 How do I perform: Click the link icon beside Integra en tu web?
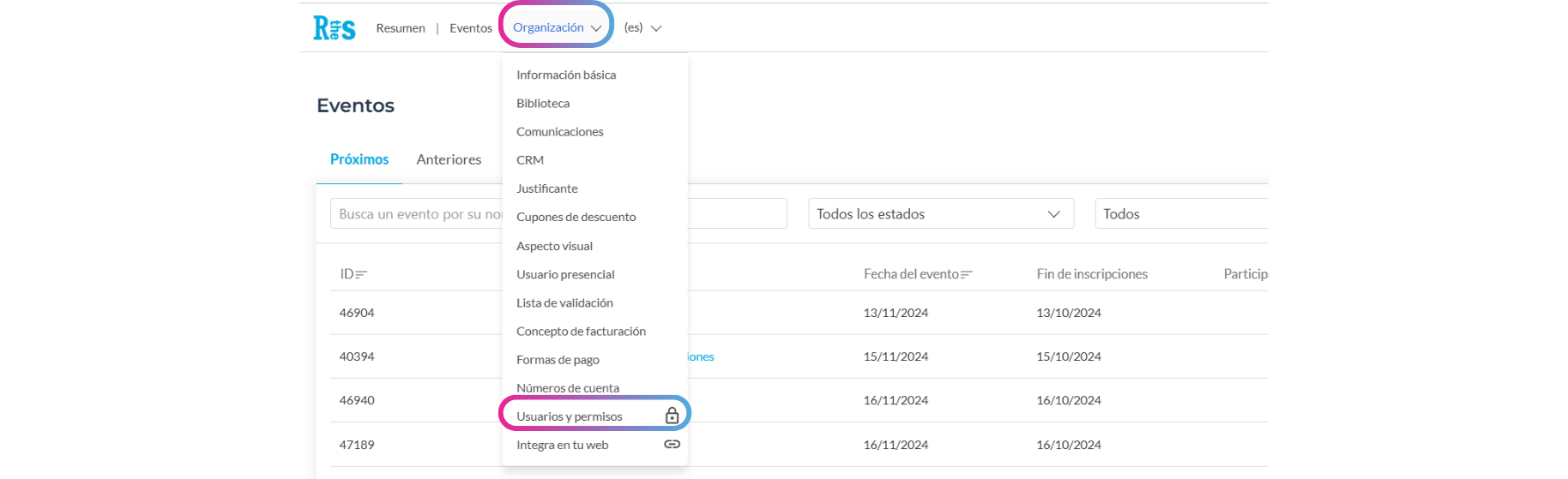tap(672, 445)
